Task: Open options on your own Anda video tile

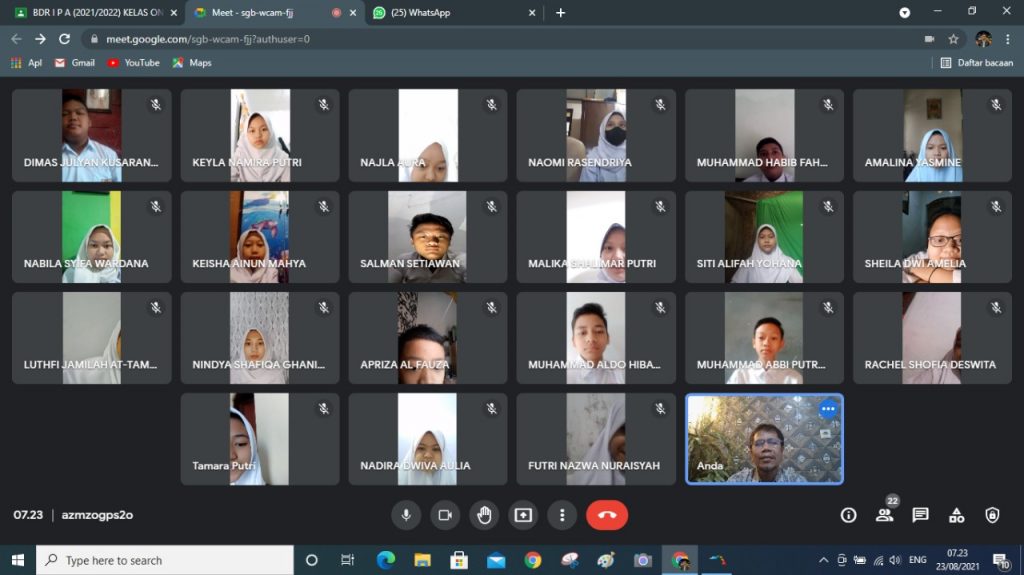Action: click(x=827, y=409)
